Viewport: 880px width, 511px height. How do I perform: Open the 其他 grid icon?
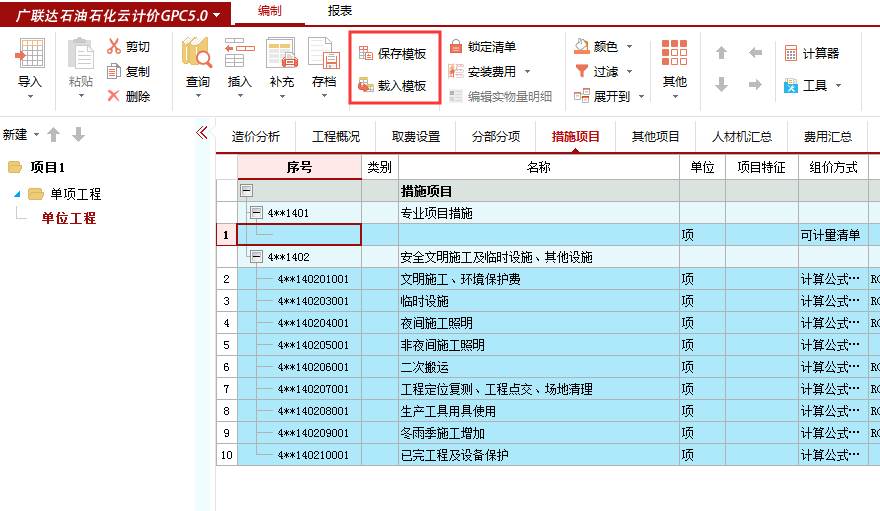(x=675, y=53)
